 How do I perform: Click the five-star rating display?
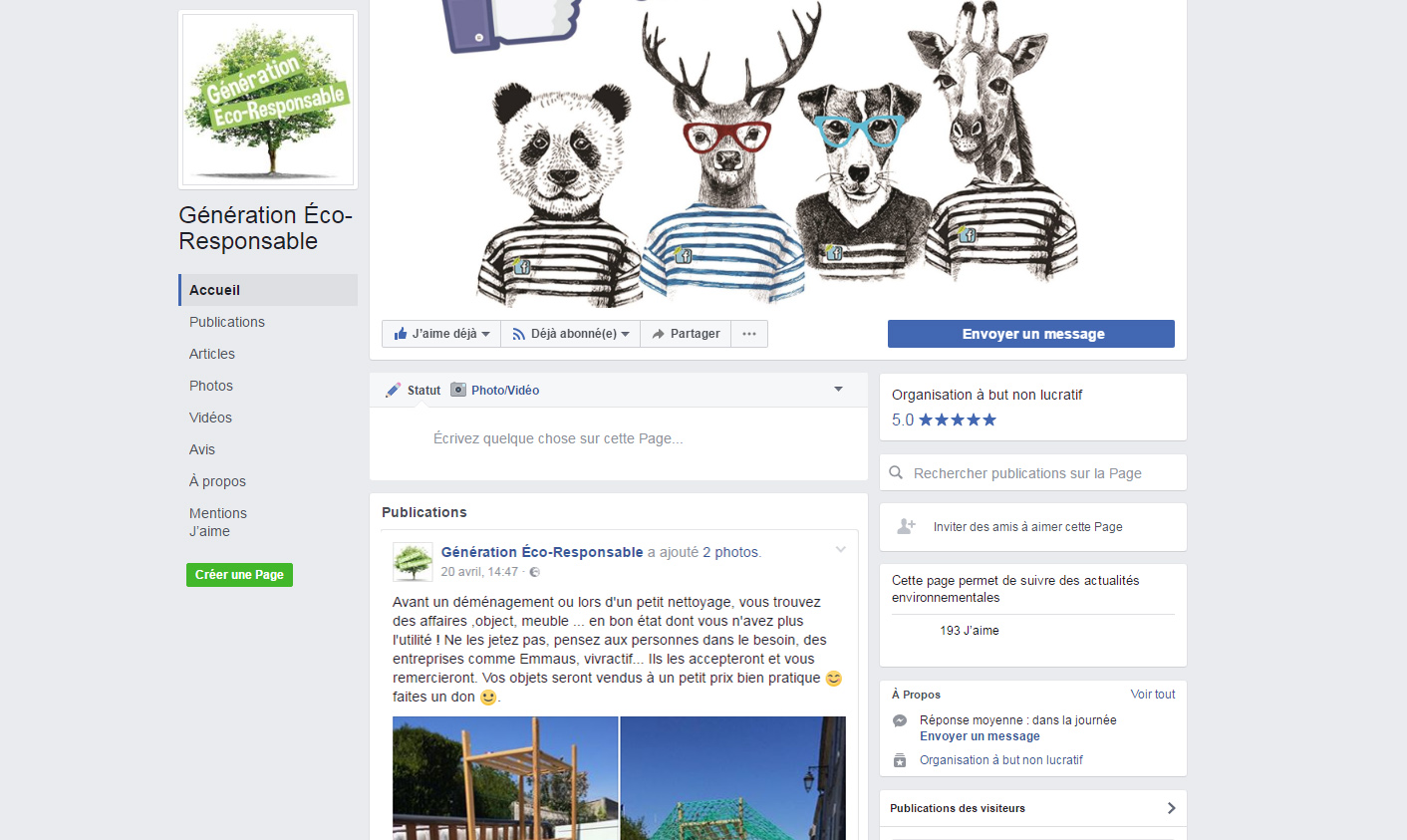(x=957, y=420)
